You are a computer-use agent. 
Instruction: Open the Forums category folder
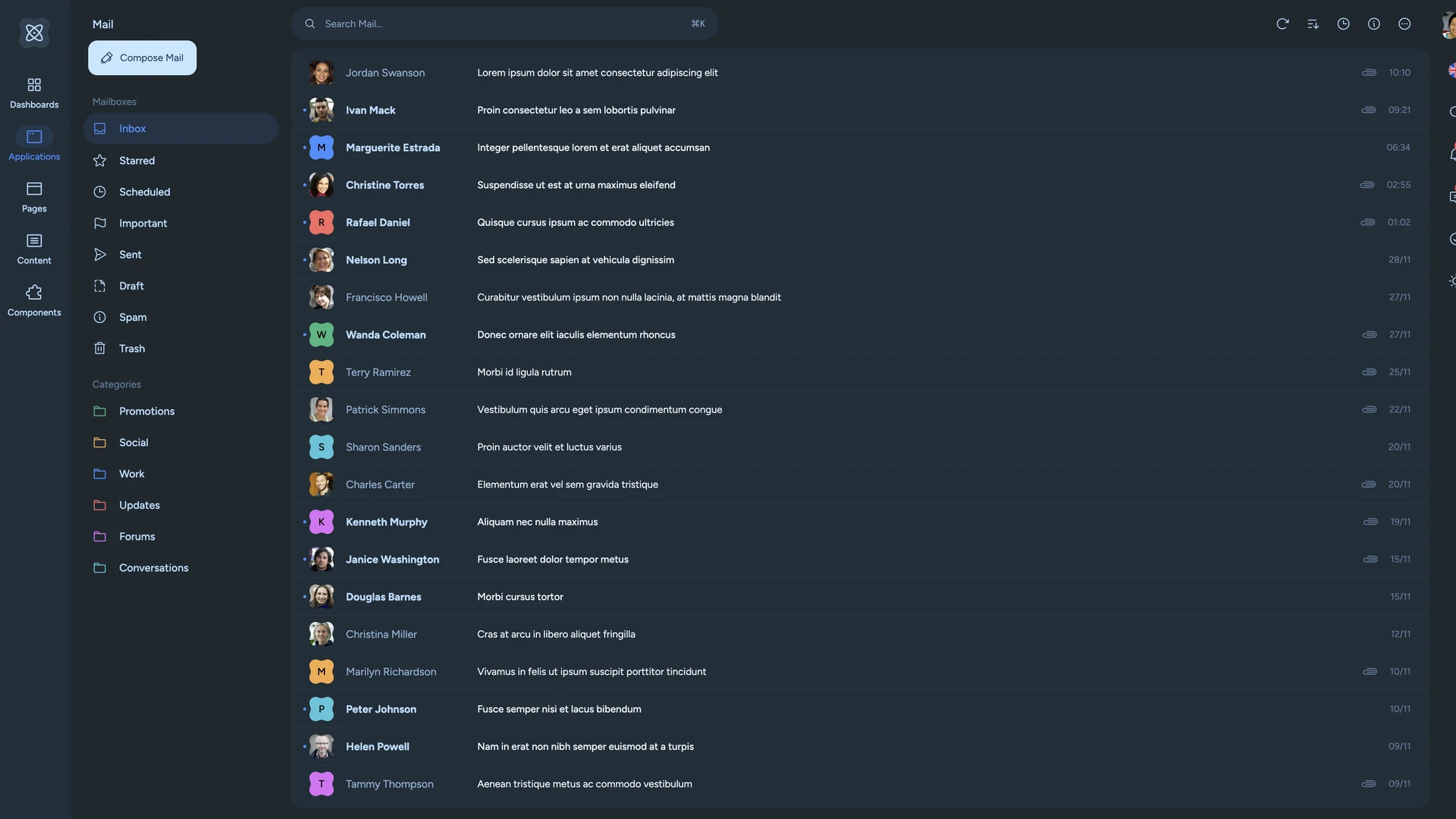[180, 537]
